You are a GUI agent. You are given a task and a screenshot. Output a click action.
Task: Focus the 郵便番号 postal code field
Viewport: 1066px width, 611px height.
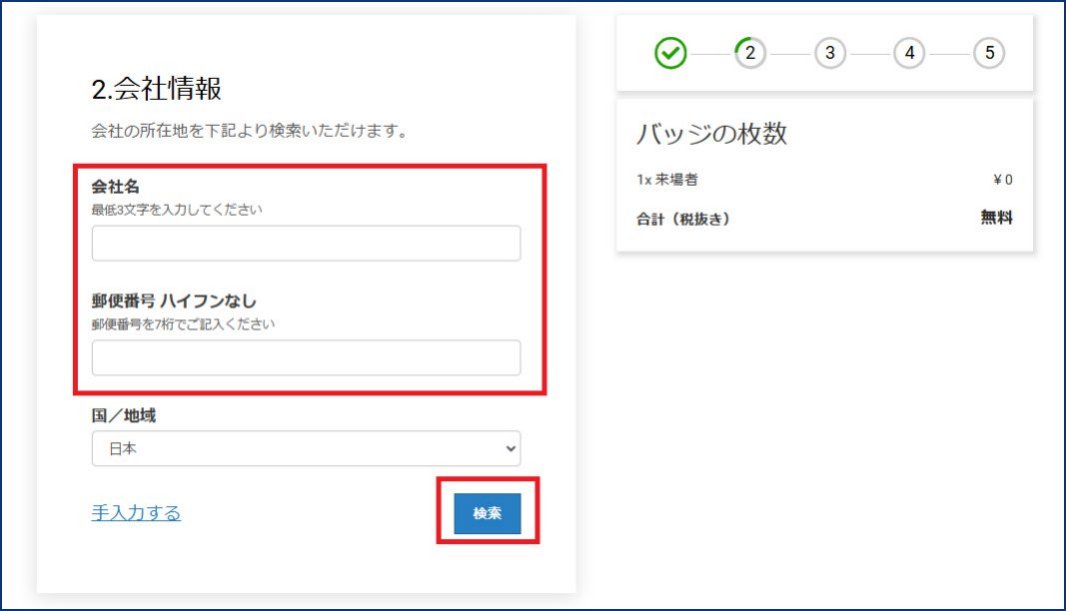click(x=305, y=357)
